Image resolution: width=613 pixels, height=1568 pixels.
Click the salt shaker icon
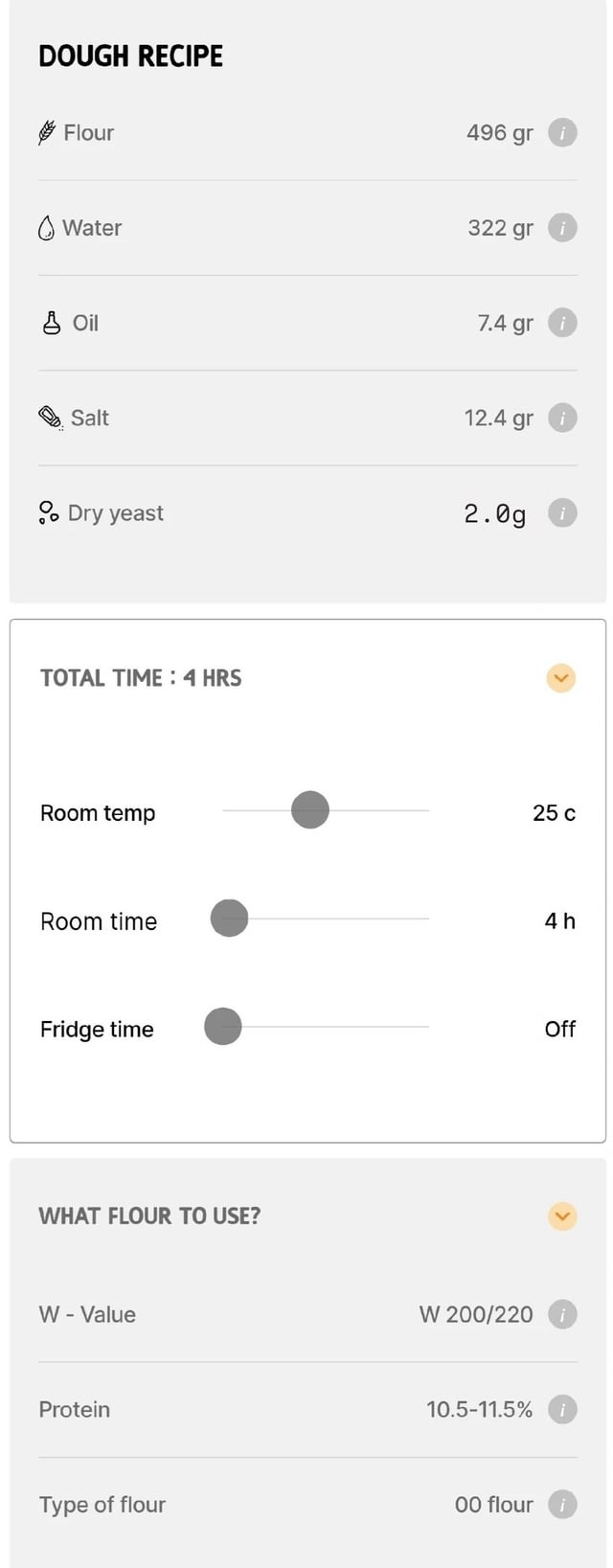coord(50,418)
